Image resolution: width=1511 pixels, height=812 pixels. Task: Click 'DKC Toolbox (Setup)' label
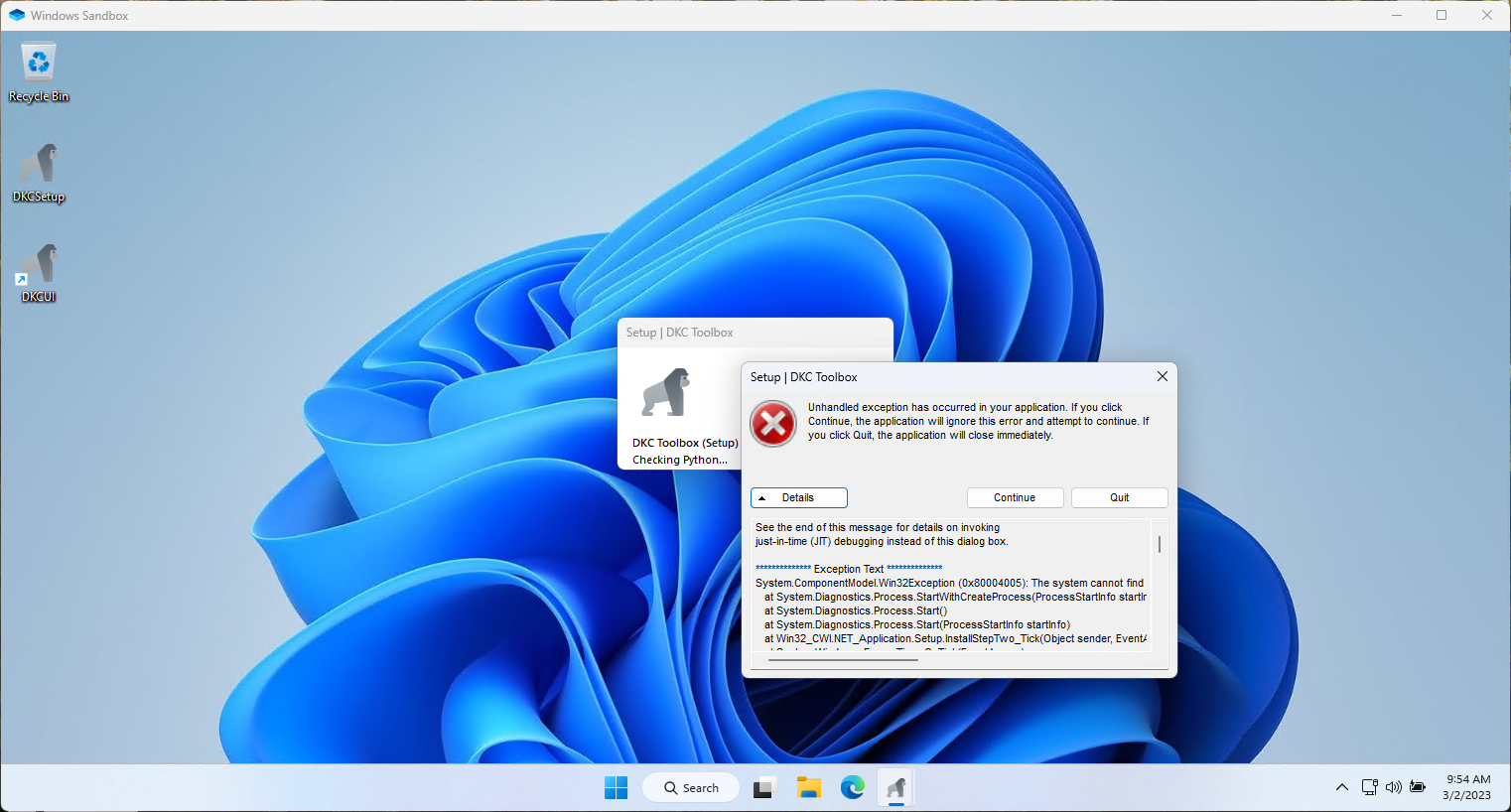[x=685, y=443]
